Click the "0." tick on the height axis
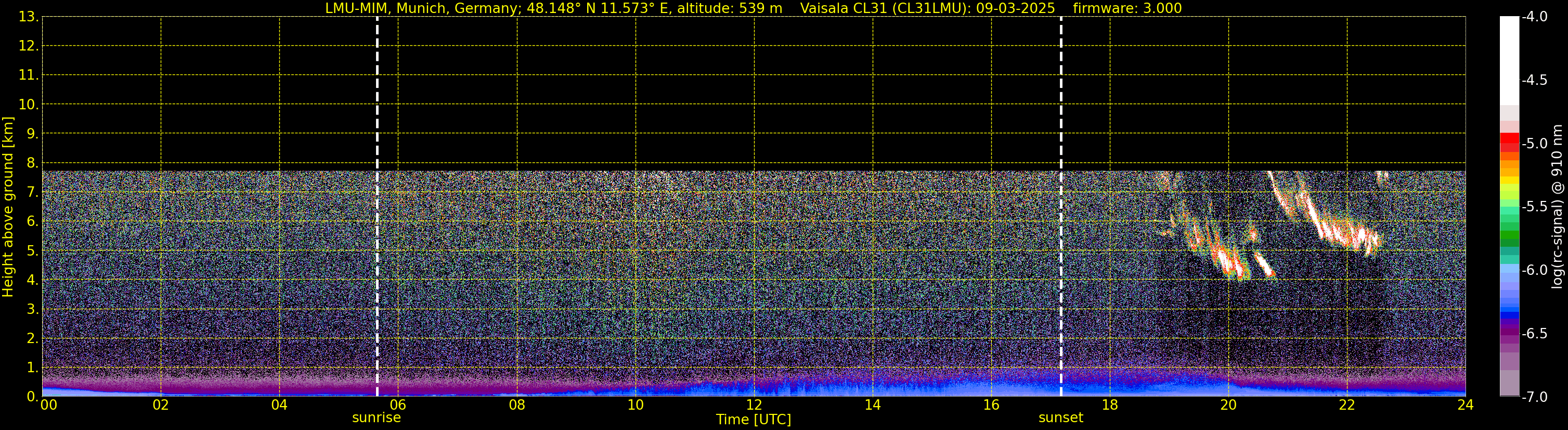The width and height of the screenshot is (1568, 430). pyautogui.click(x=32, y=397)
